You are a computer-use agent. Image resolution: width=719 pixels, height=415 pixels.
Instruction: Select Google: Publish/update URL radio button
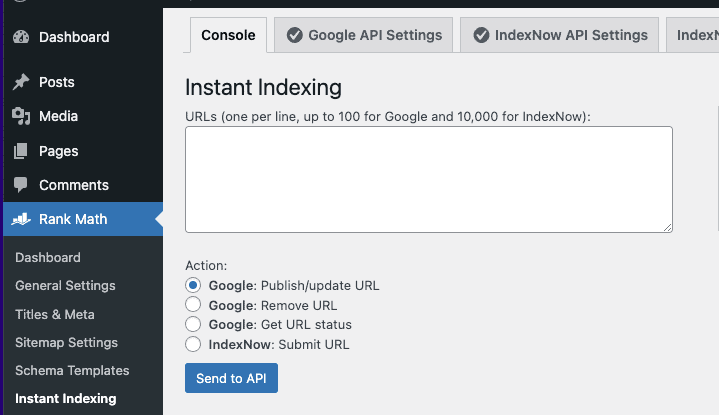pyautogui.click(x=193, y=285)
